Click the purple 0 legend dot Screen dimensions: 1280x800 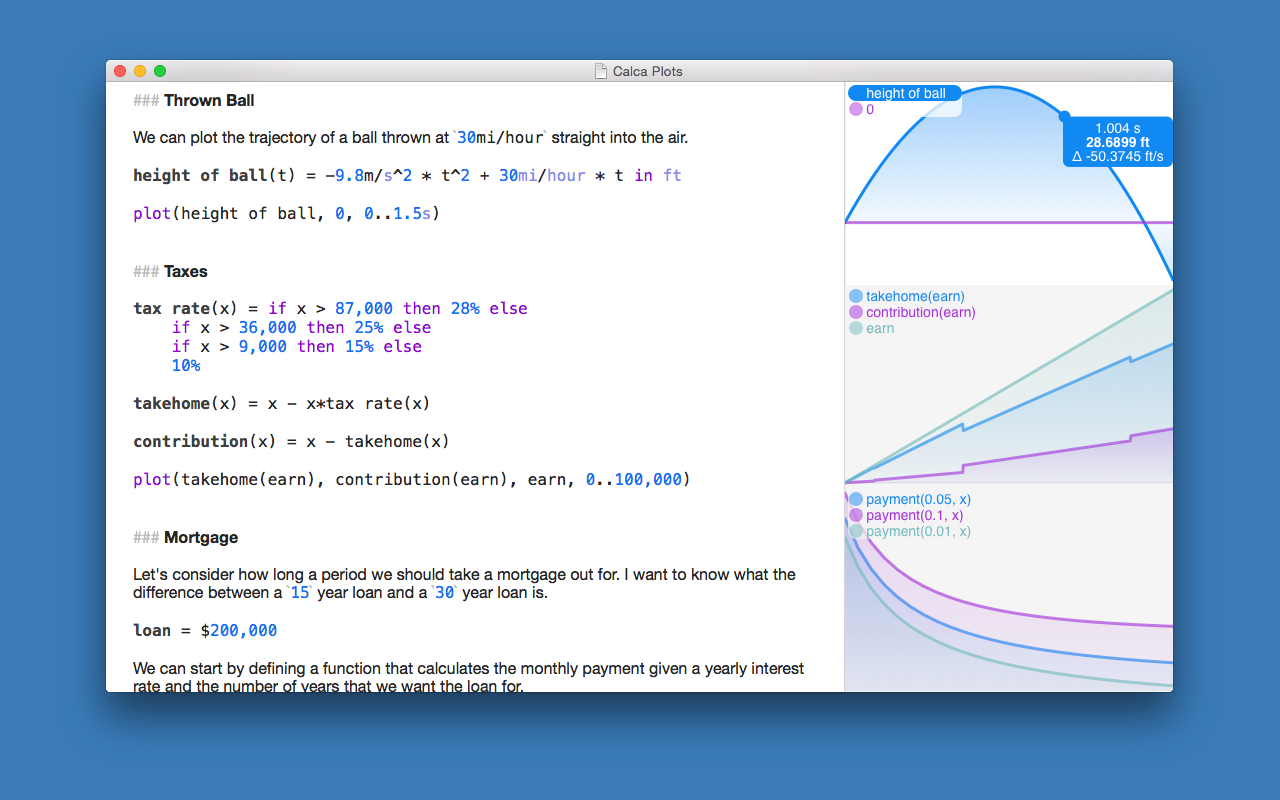point(855,109)
